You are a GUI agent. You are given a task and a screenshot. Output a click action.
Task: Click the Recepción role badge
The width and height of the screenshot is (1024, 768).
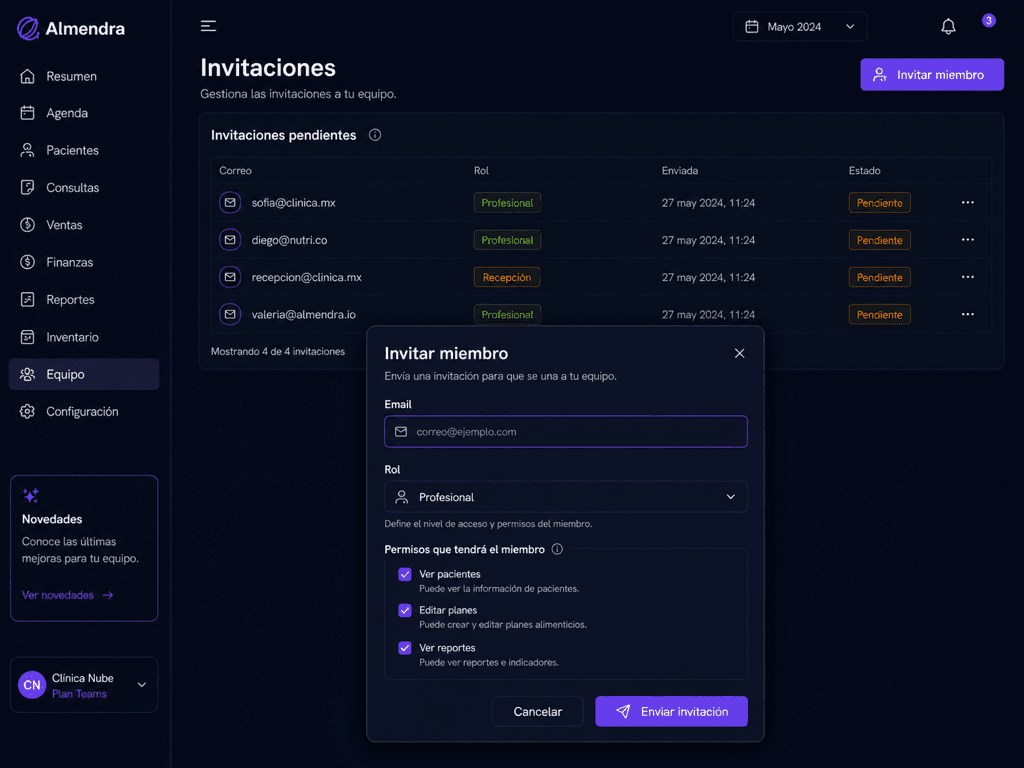tap(507, 277)
